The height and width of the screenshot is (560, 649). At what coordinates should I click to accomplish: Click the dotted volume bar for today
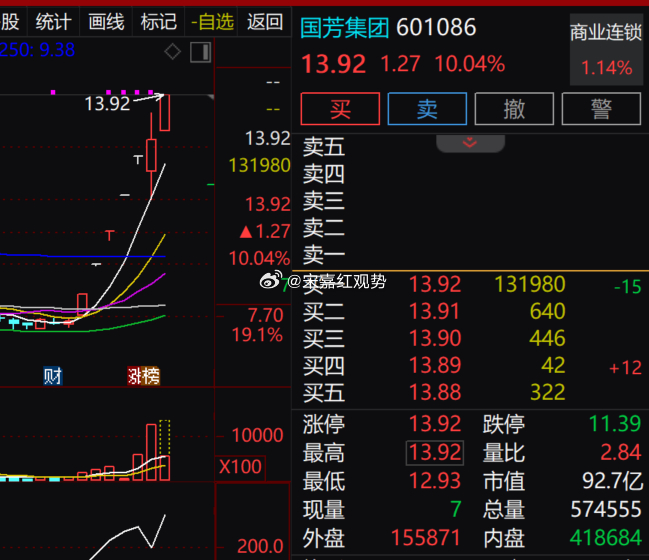(165, 437)
